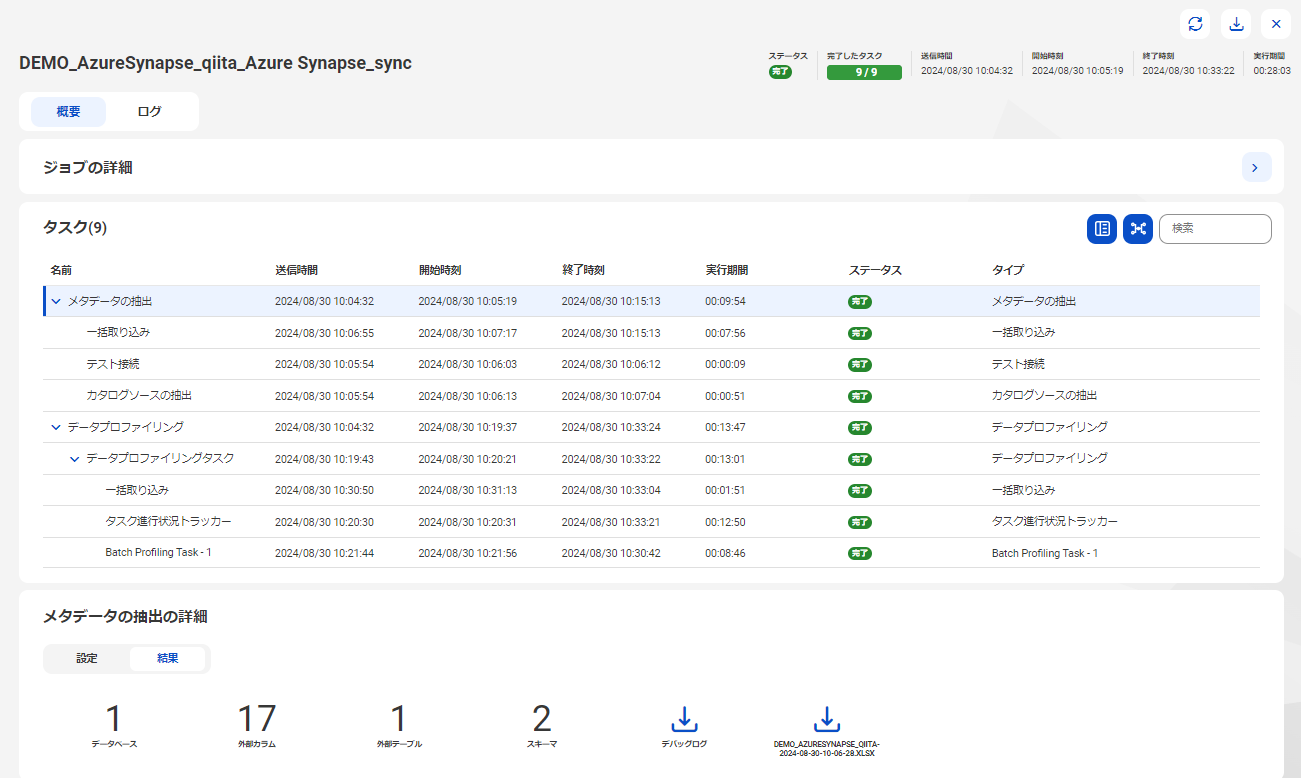Viewport: 1301px width, 778px height.
Task: Toggle the 概要 view selector
Action: coord(67,111)
